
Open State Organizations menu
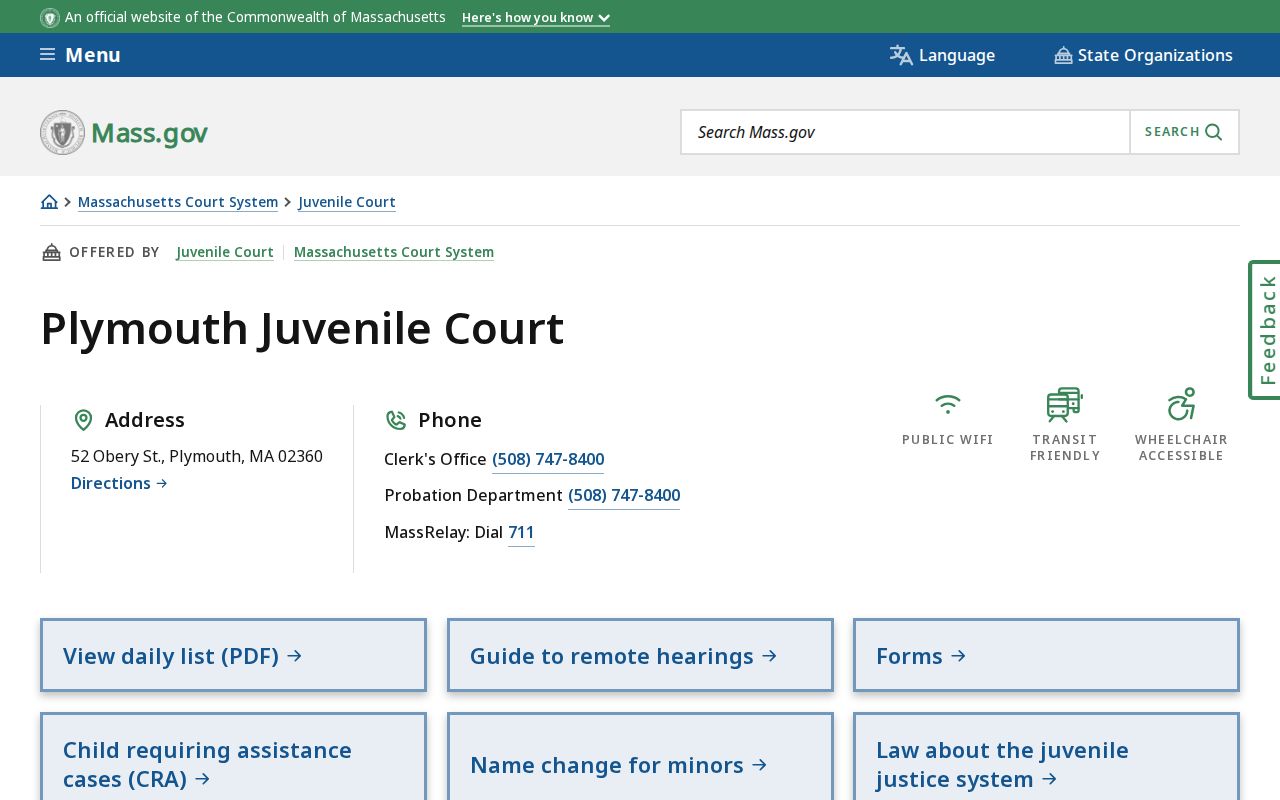(1143, 55)
